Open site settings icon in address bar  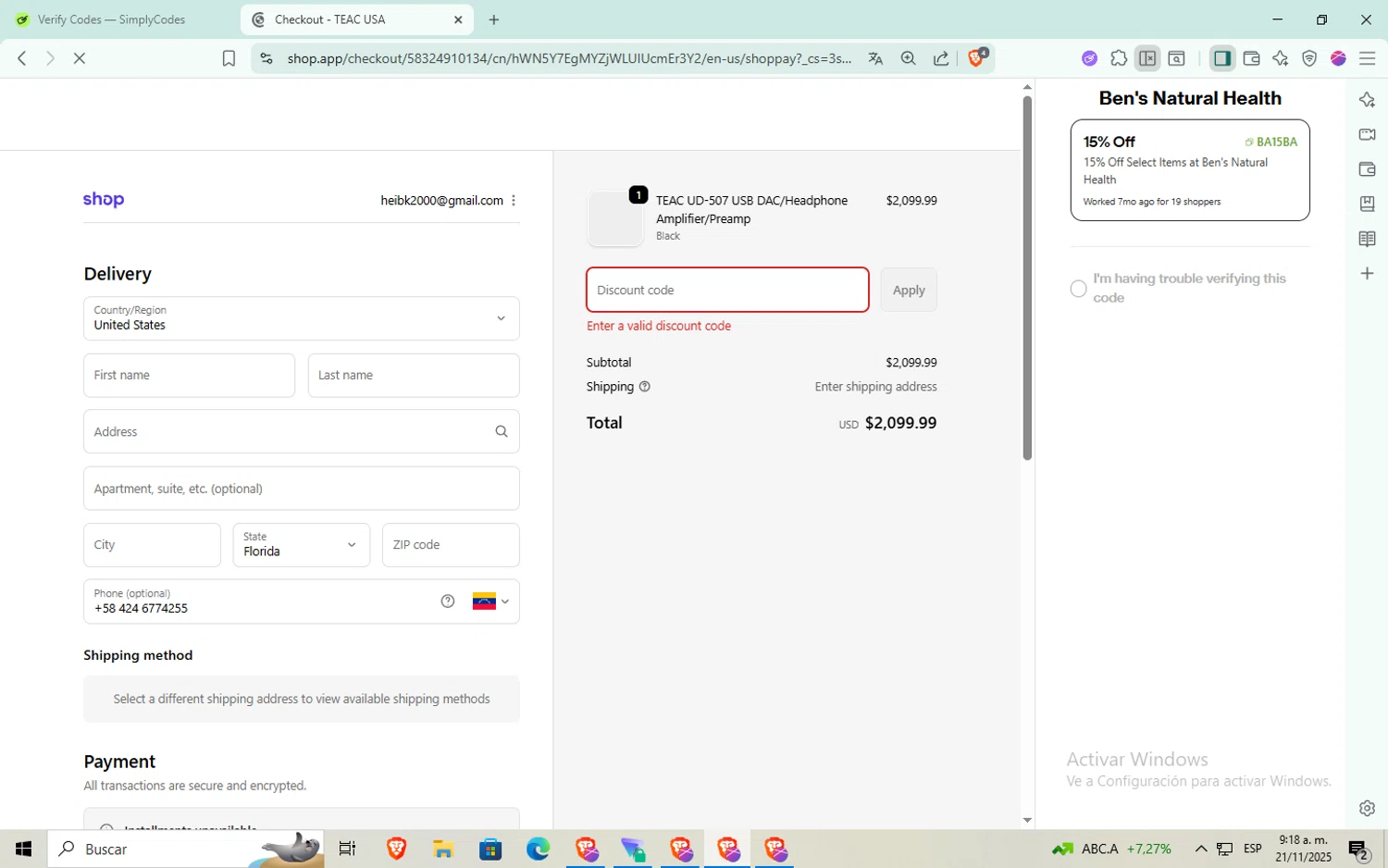[x=266, y=58]
